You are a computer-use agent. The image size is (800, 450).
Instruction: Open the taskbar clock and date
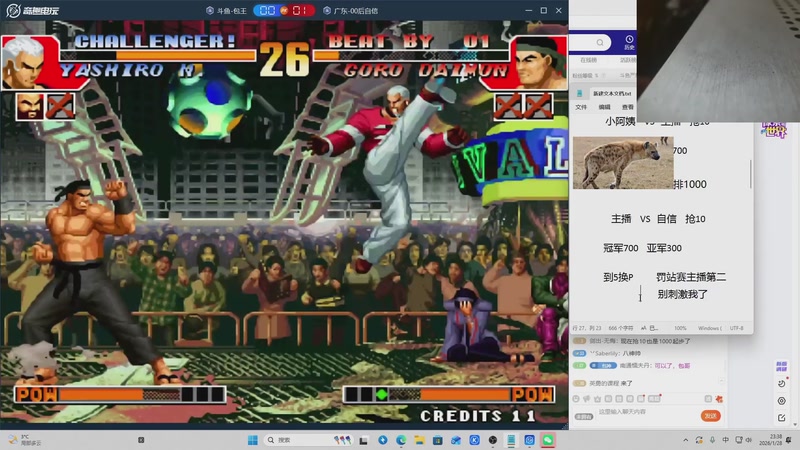772,440
